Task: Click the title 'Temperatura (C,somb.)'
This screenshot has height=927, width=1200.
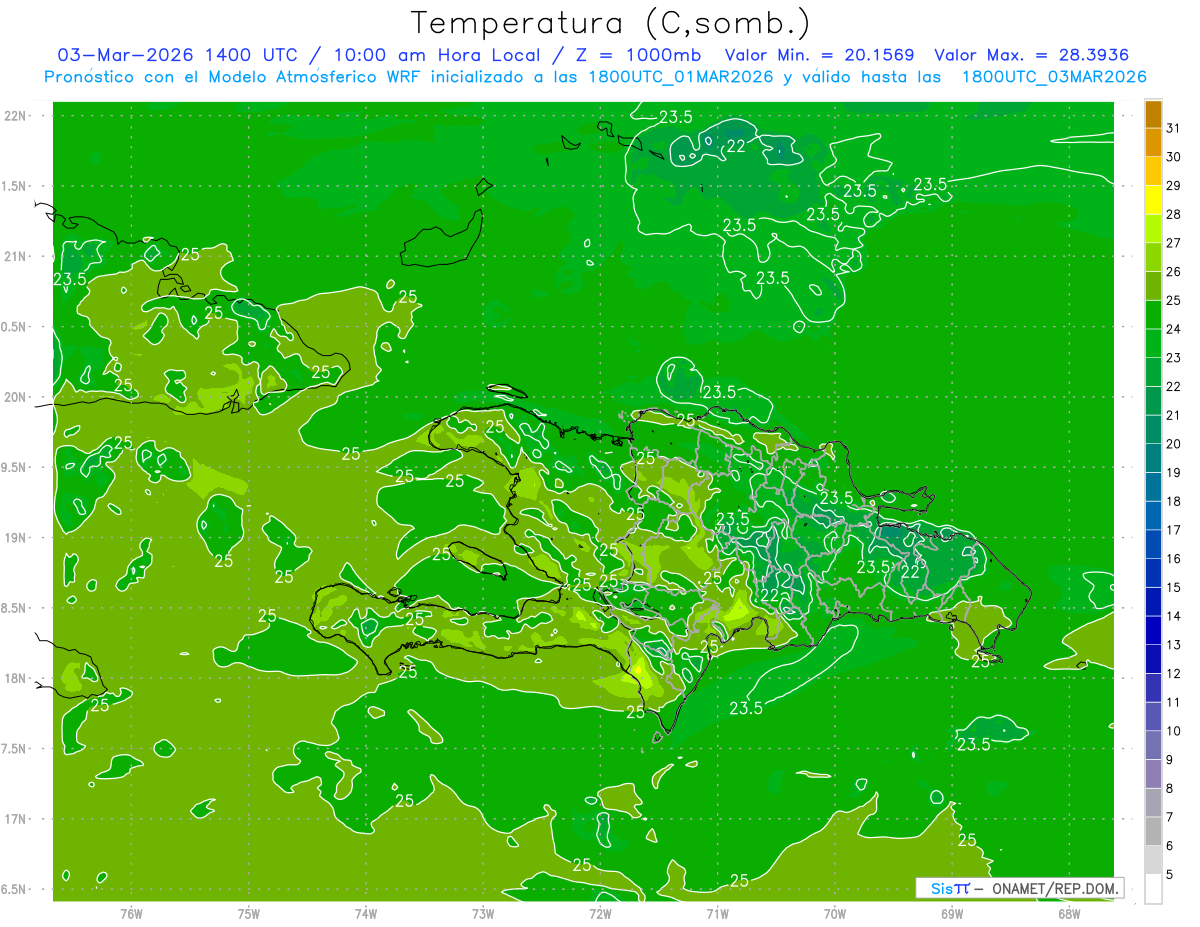Action: point(610,23)
